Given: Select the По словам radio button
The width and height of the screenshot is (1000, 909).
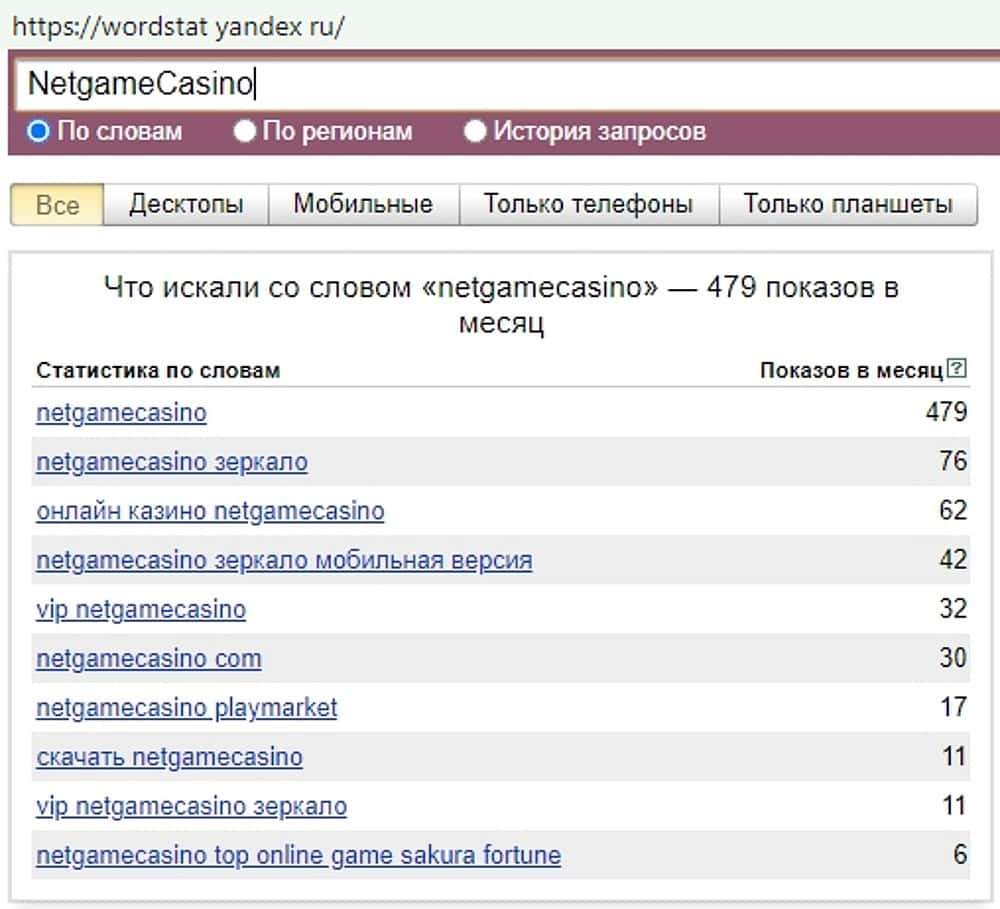Looking at the screenshot, I should [39, 131].
